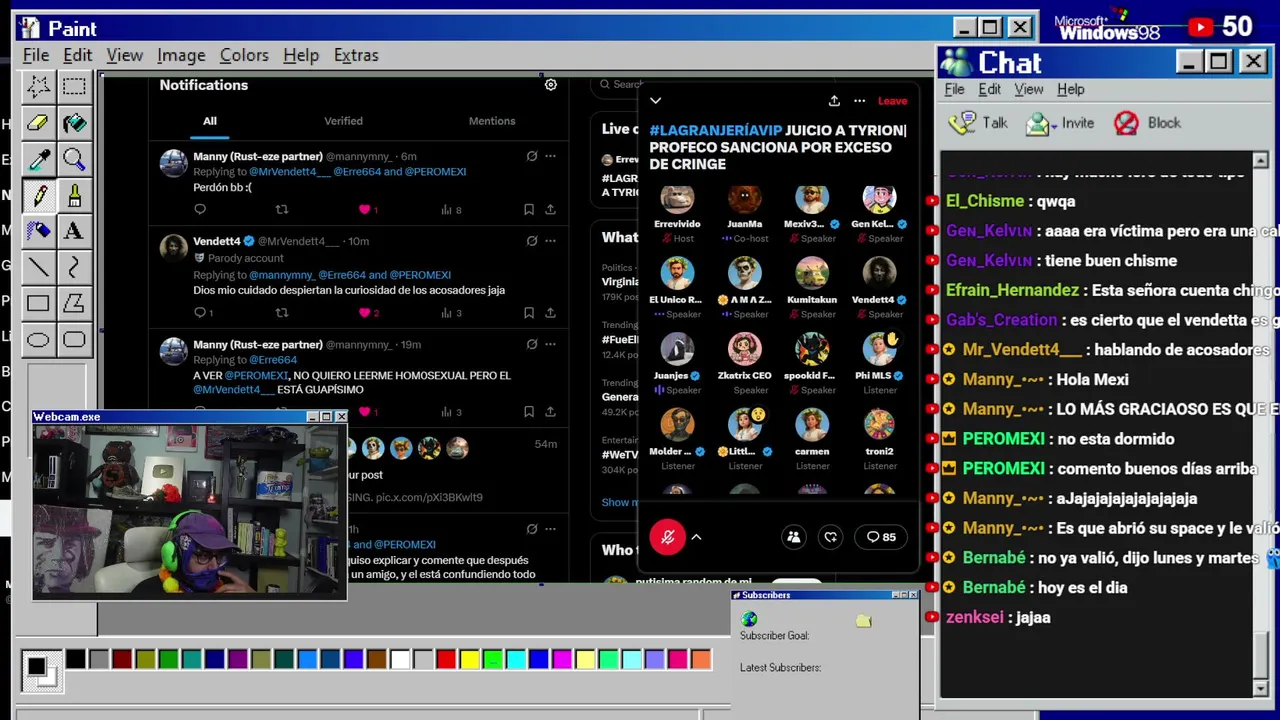Open the Space participants list icon
The width and height of the screenshot is (1280, 720).
(x=793, y=537)
